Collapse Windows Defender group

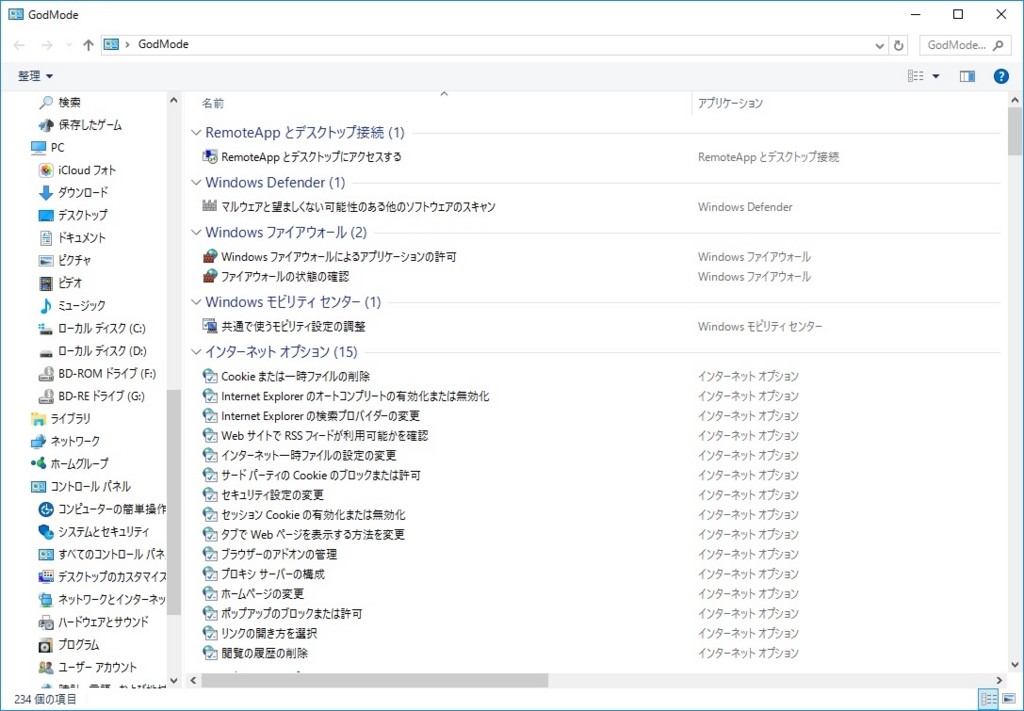coord(195,182)
